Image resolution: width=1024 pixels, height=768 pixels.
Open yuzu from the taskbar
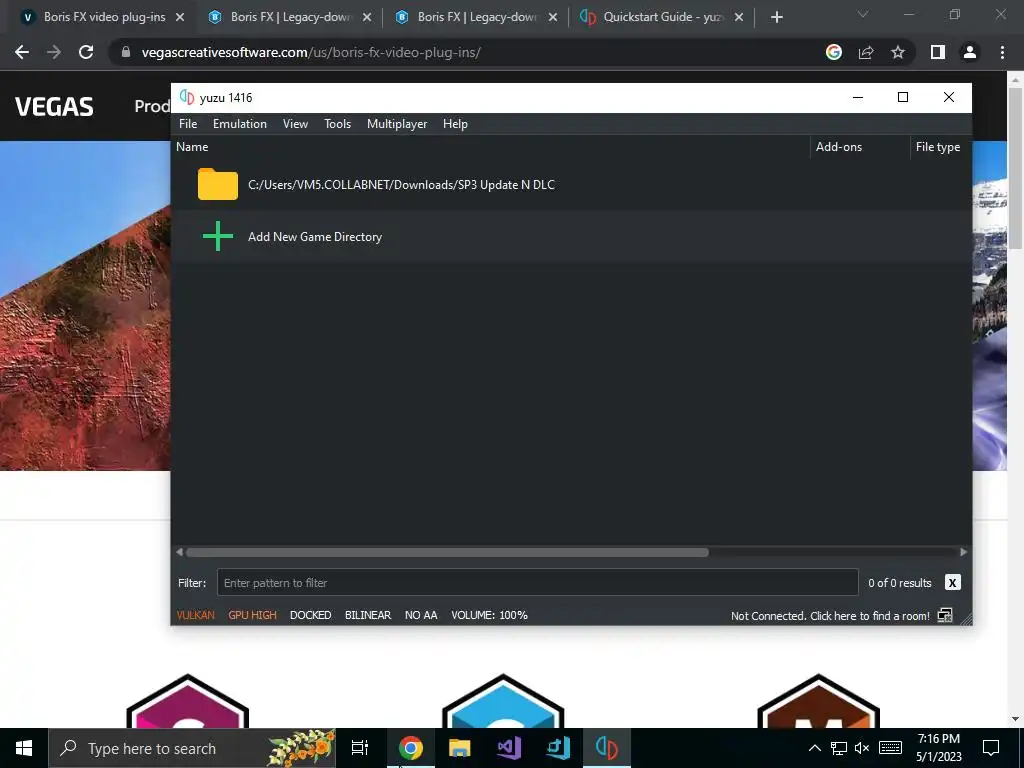(x=607, y=748)
